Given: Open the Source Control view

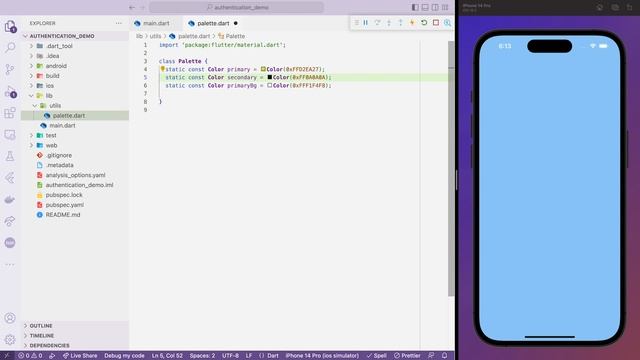Looking at the screenshot, I should (x=10, y=69).
